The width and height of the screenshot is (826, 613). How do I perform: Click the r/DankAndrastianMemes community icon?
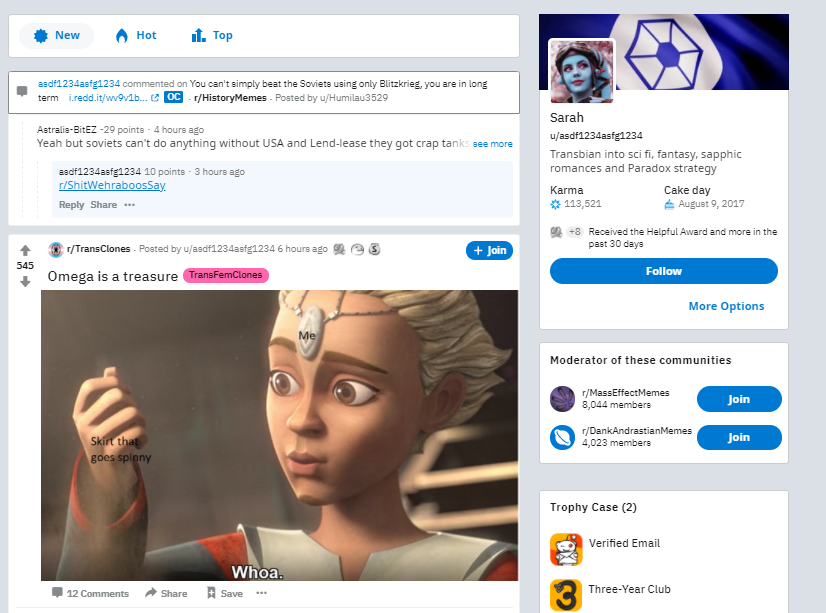click(563, 437)
